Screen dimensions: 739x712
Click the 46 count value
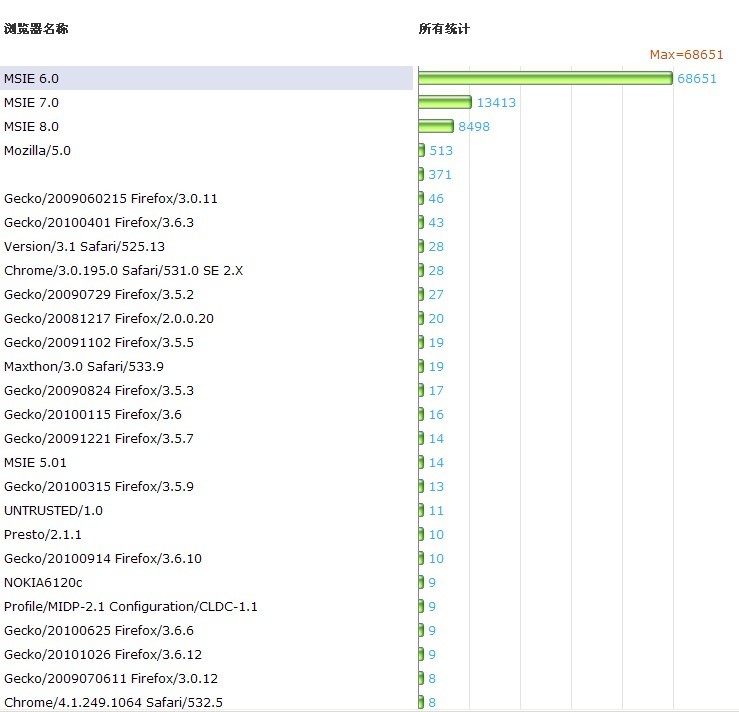[436, 199]
